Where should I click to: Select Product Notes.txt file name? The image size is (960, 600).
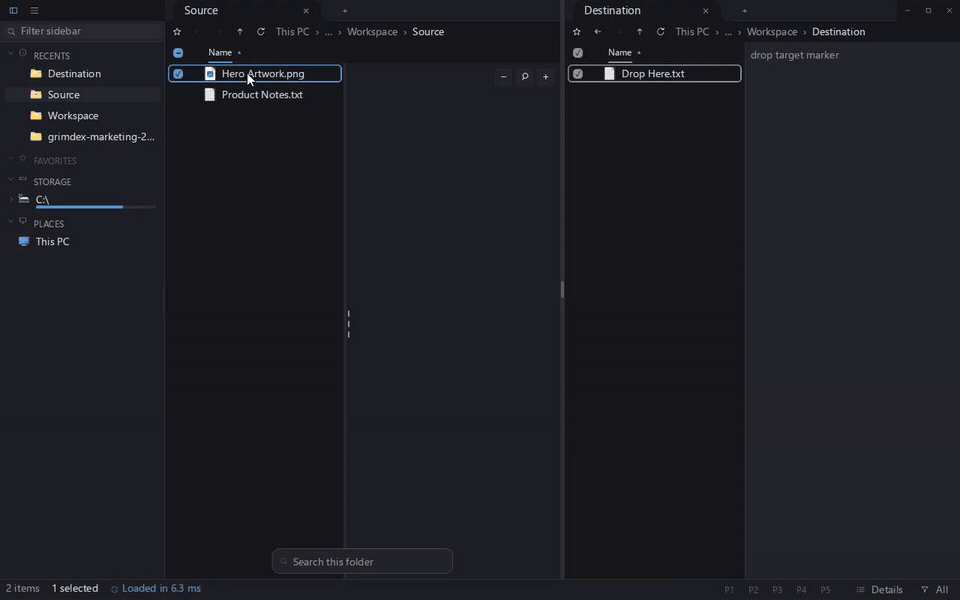262,94
